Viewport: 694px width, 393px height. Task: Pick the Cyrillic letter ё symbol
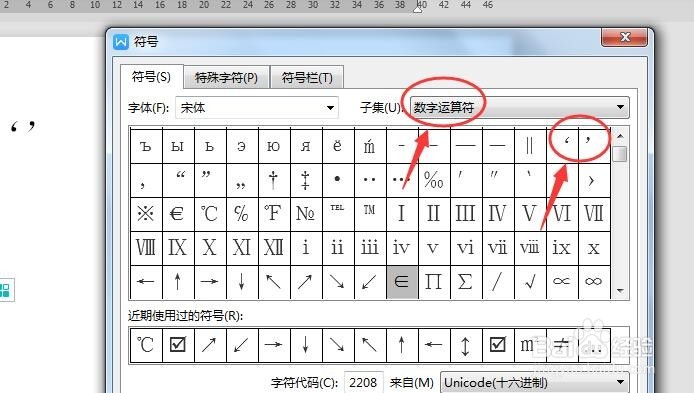click(x=337, y=146)
